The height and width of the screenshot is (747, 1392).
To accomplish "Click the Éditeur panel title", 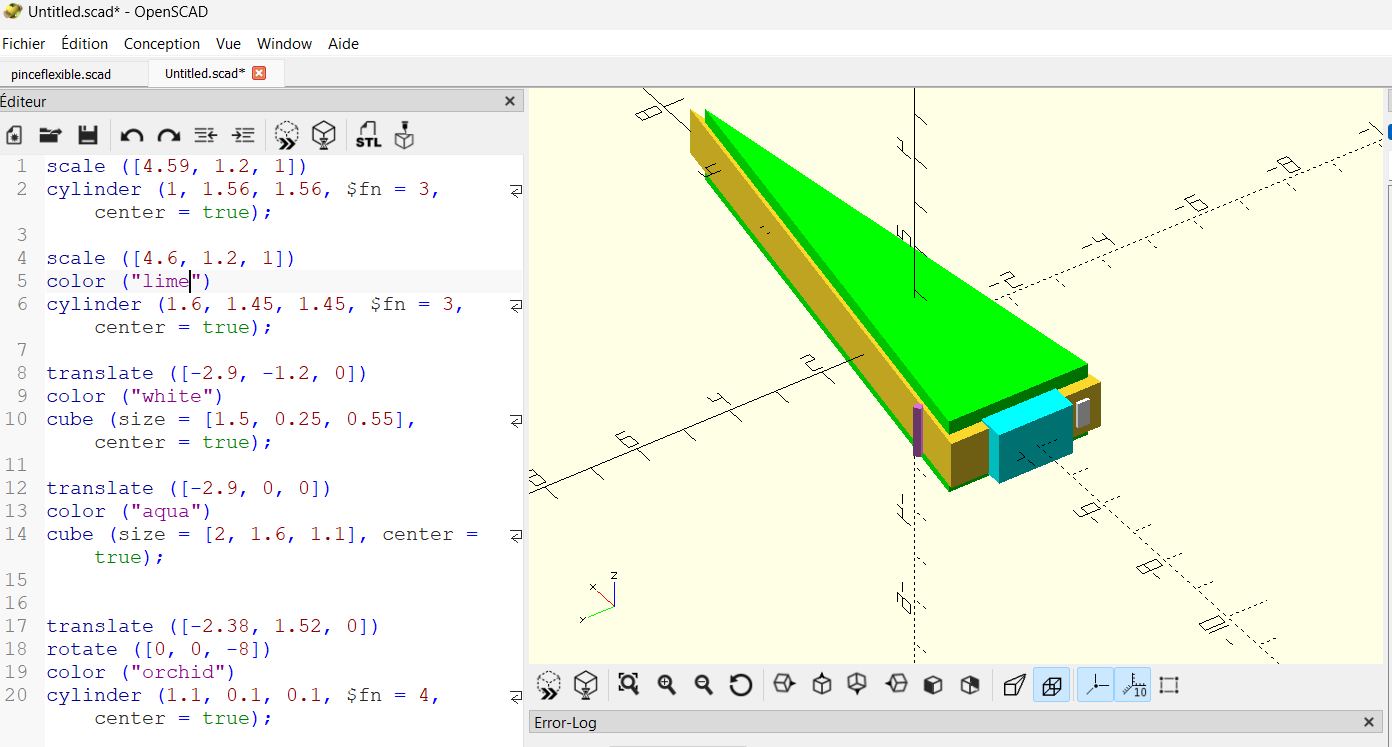I will tap(23, 101).
